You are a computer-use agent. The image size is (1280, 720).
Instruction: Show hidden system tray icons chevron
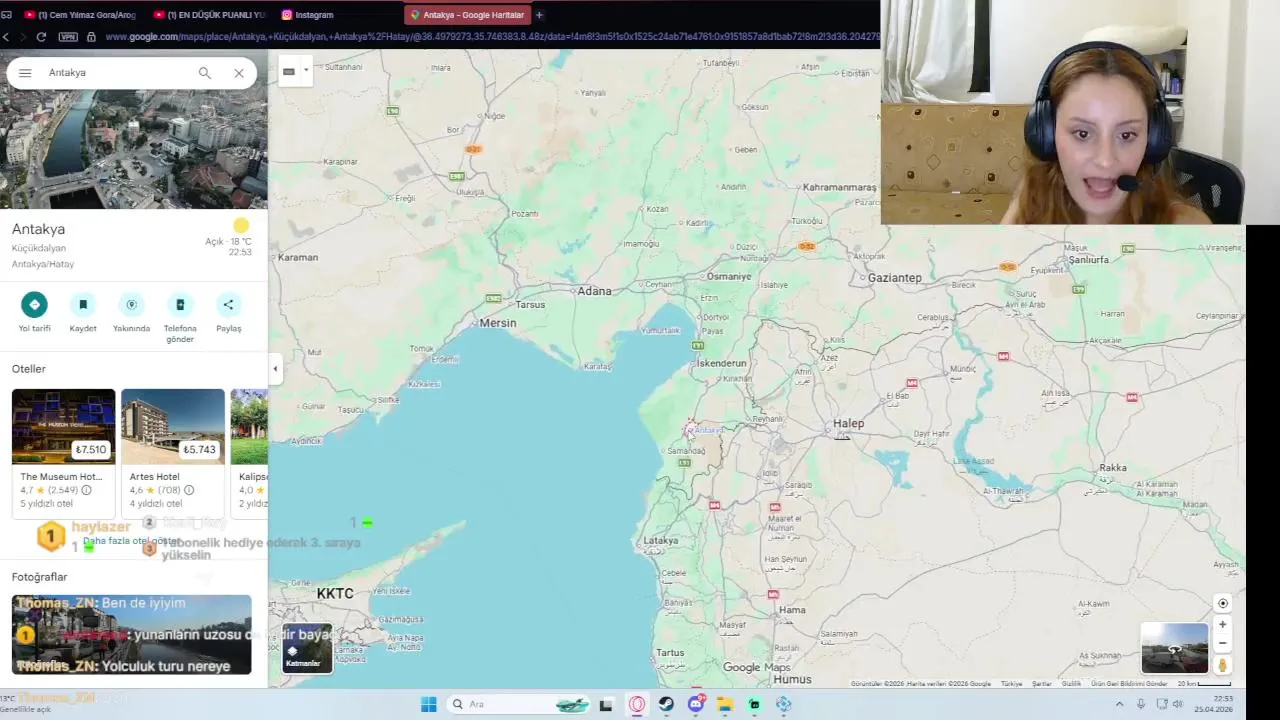pyautogui.click(x=1119, y=704)
